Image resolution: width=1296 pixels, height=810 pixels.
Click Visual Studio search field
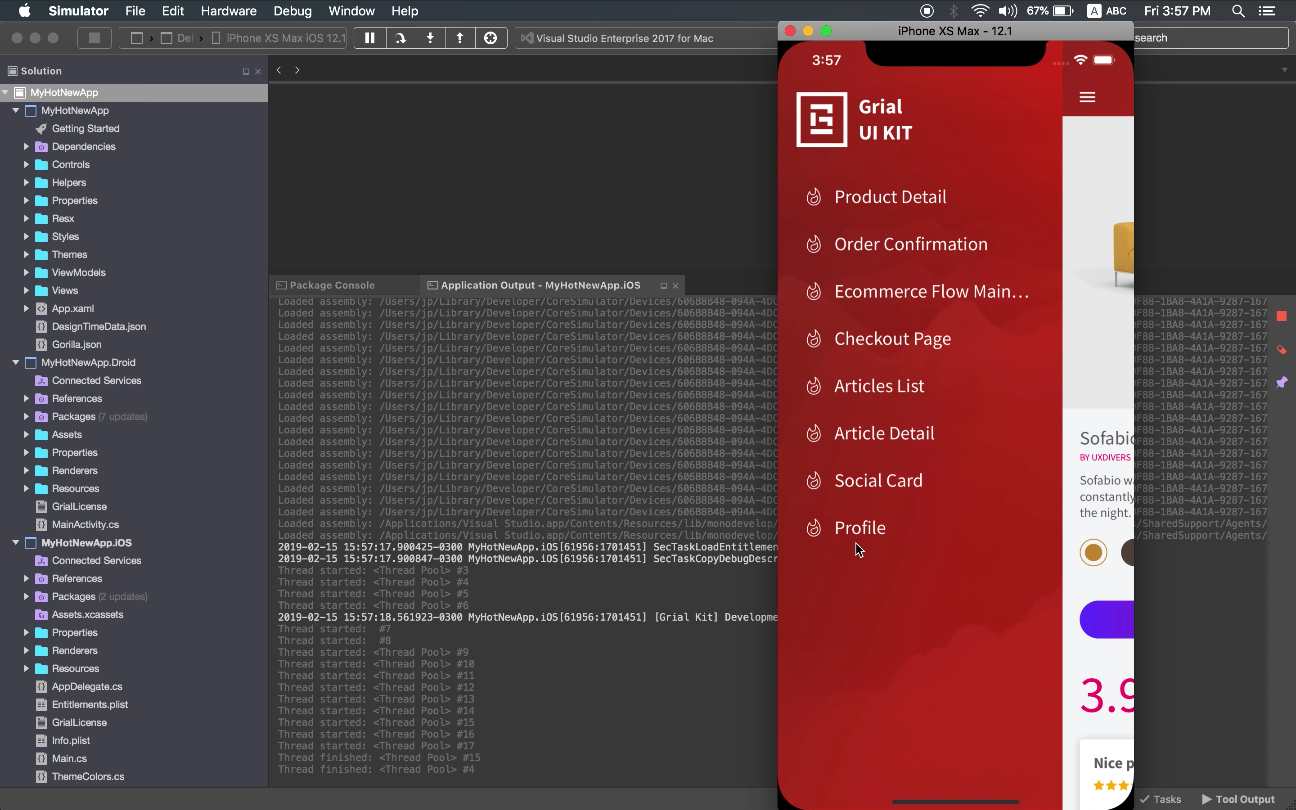point(1211,38)
